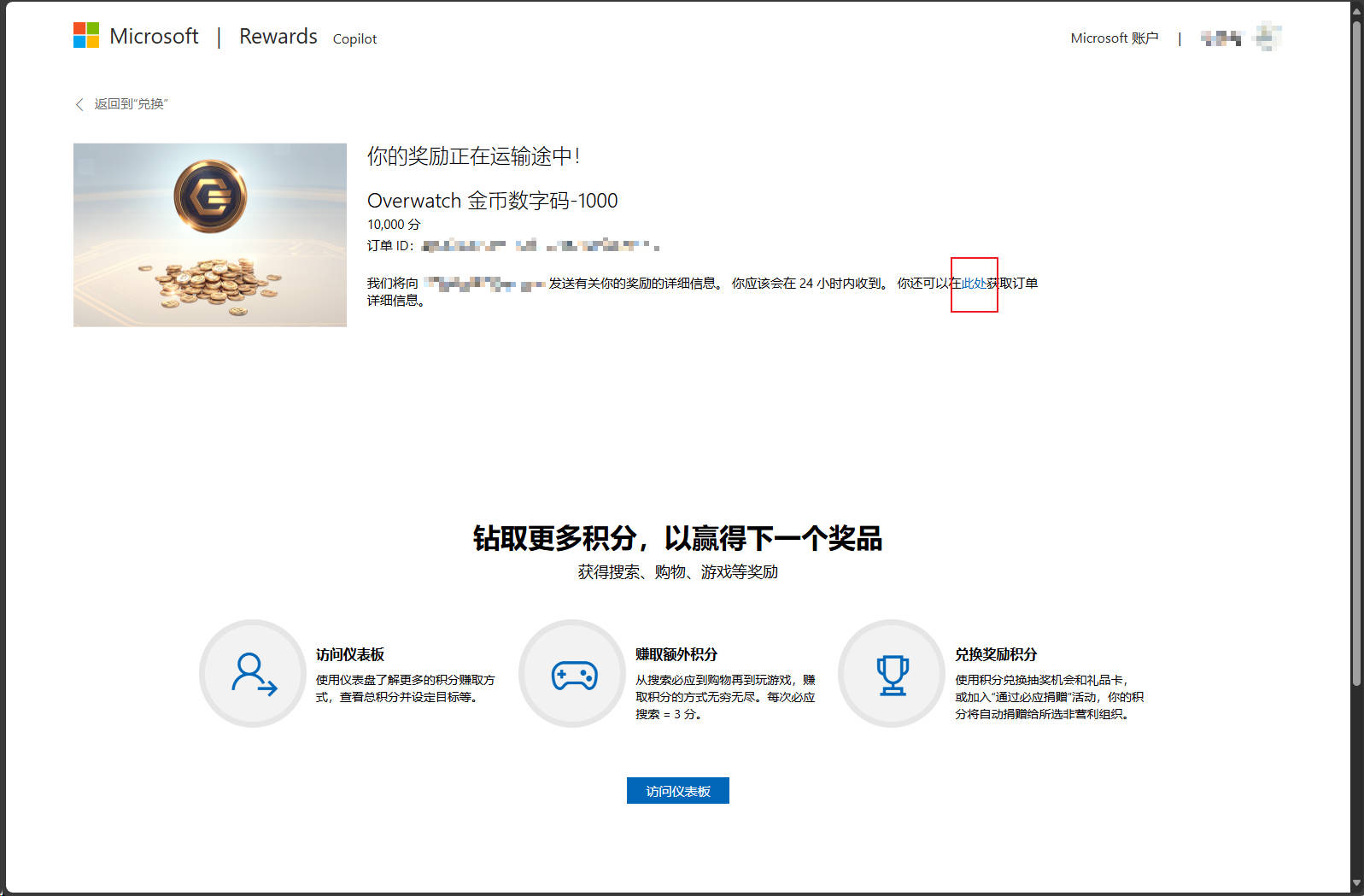The width and height of the screenshot is (1364, 896).
Task: Click the Microsoft four-color logo
Action: click(86, 36)
